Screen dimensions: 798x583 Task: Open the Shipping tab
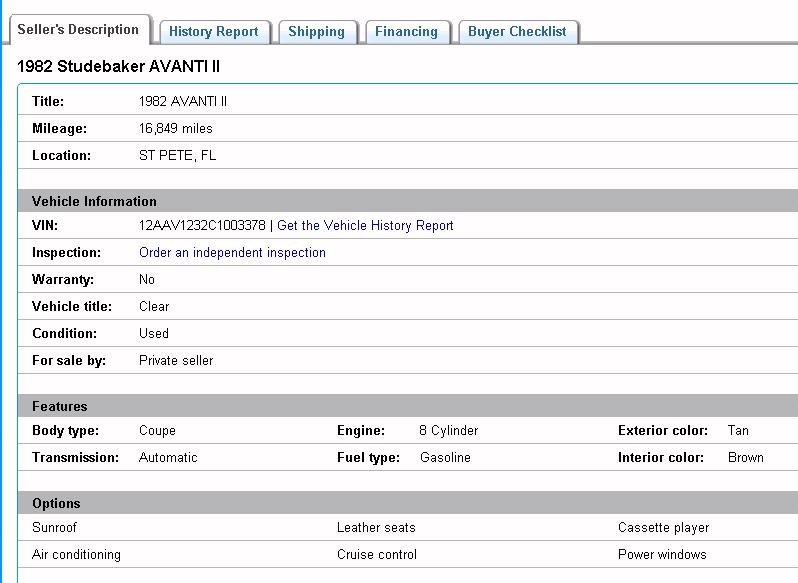[x=316, y=32]
